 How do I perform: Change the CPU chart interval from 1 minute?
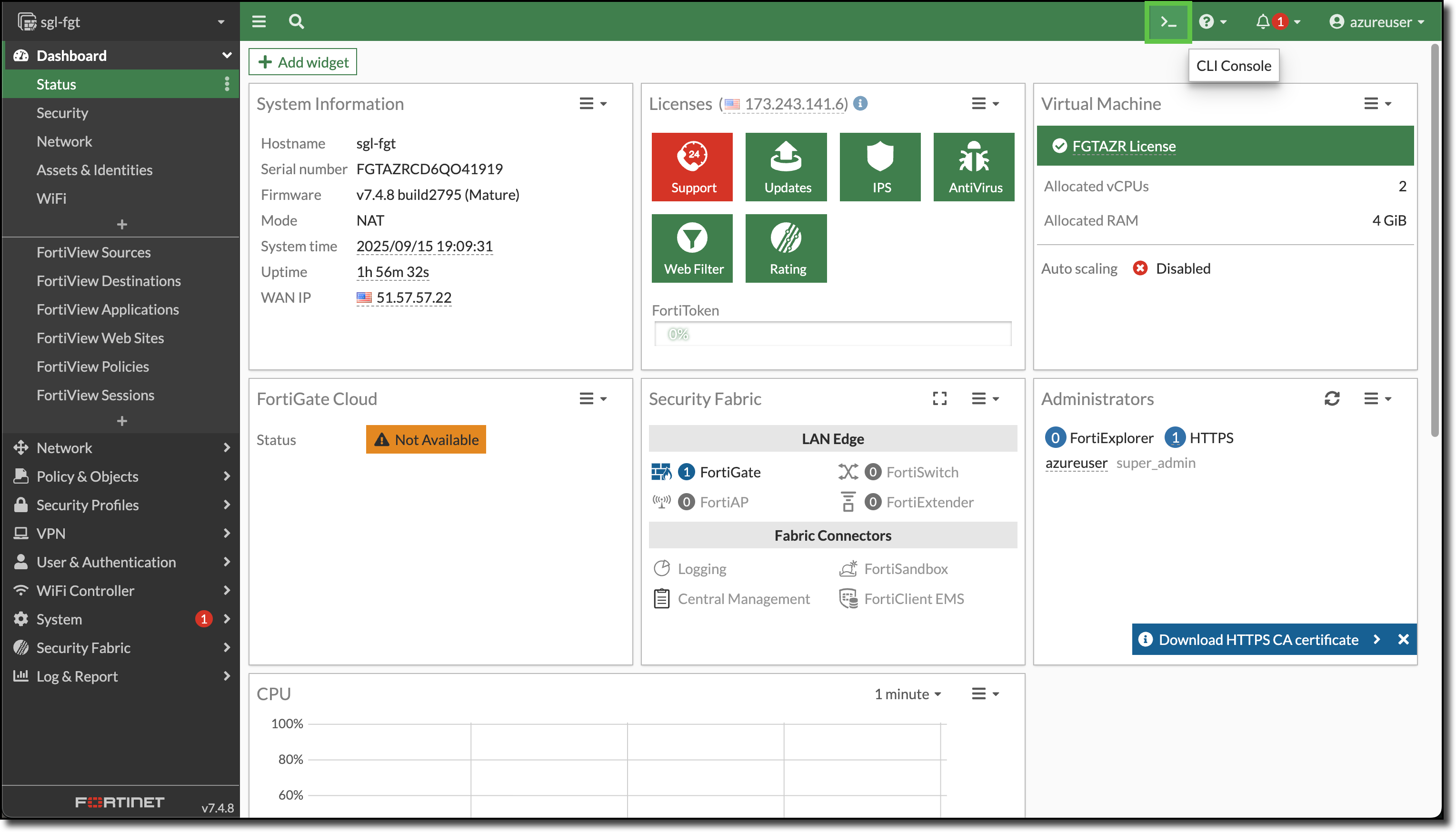907,693
